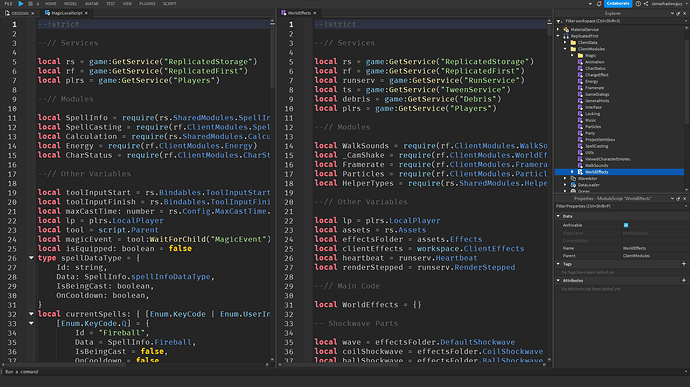Click the Collaborate button
Viewport: 690px width, 387px height.
[618, 4]
